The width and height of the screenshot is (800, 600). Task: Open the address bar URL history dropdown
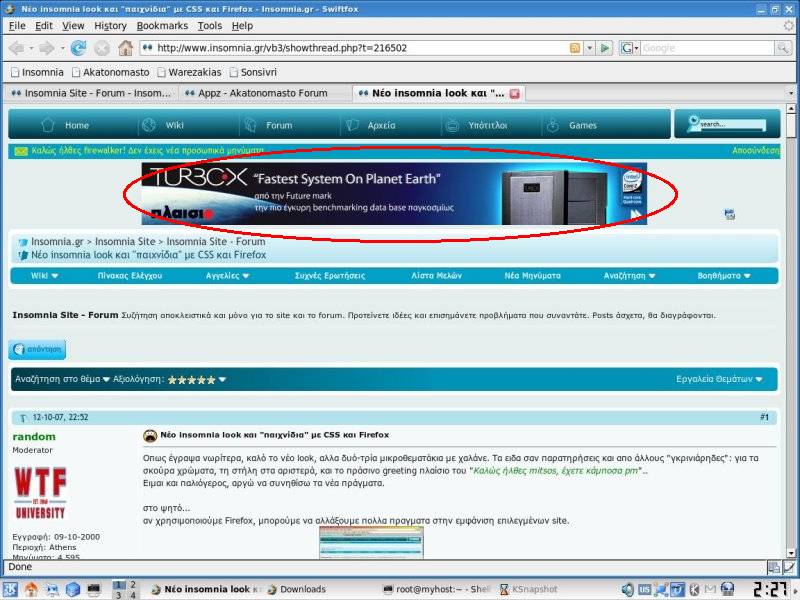(x=590, y=48)
